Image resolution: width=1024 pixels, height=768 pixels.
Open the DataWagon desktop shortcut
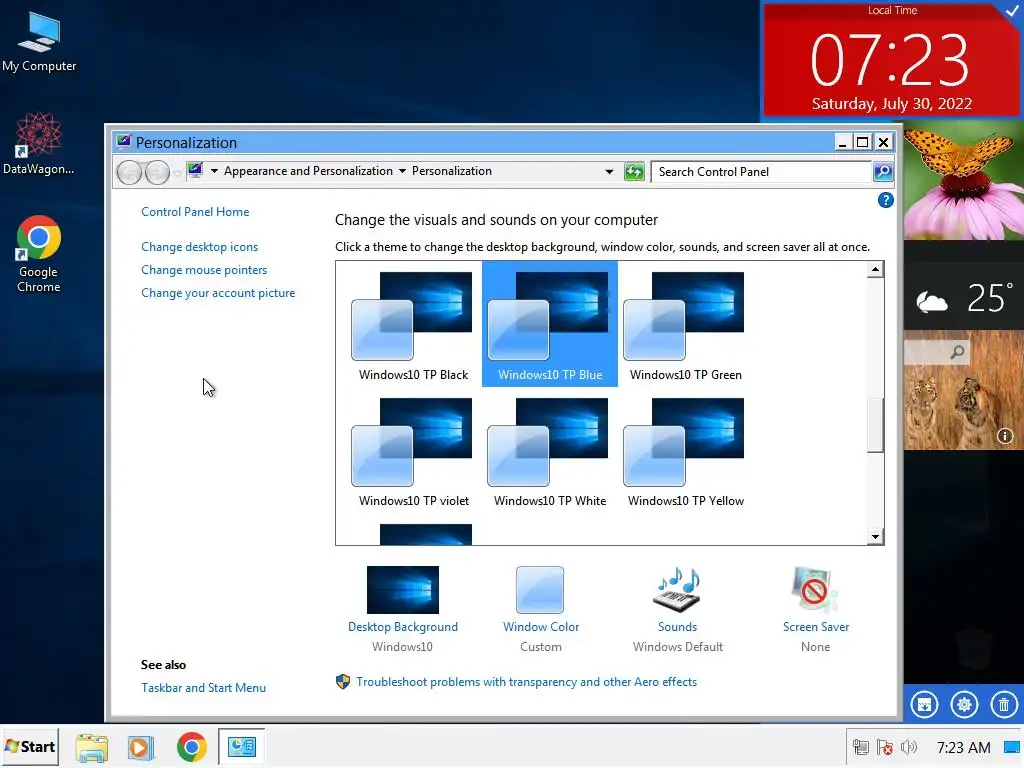[38, 144]
